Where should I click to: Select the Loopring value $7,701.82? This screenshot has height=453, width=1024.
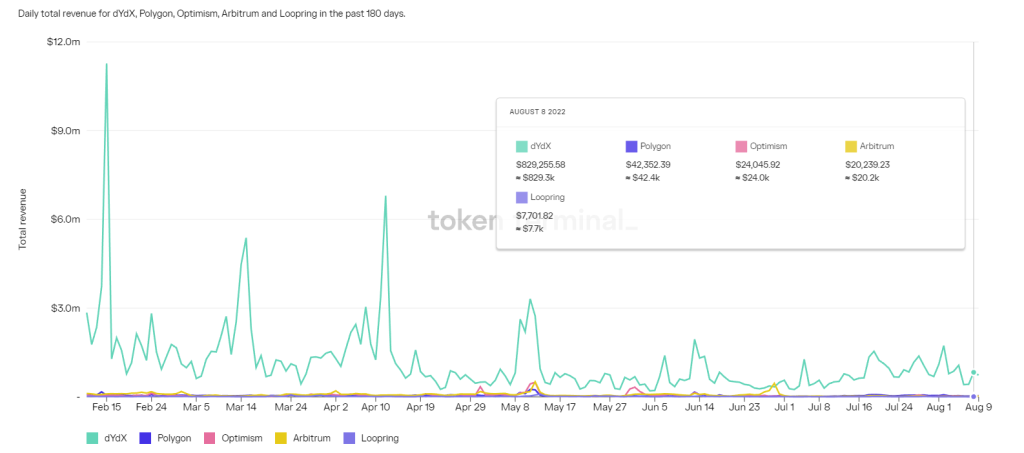pyautogui.click(x=534, y=215)
